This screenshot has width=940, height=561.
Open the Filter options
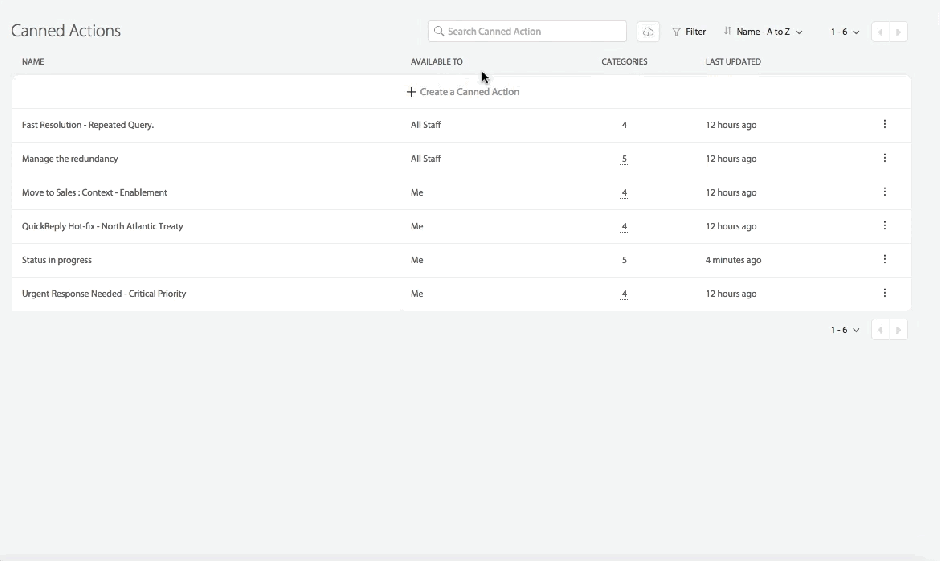point(689,32)
